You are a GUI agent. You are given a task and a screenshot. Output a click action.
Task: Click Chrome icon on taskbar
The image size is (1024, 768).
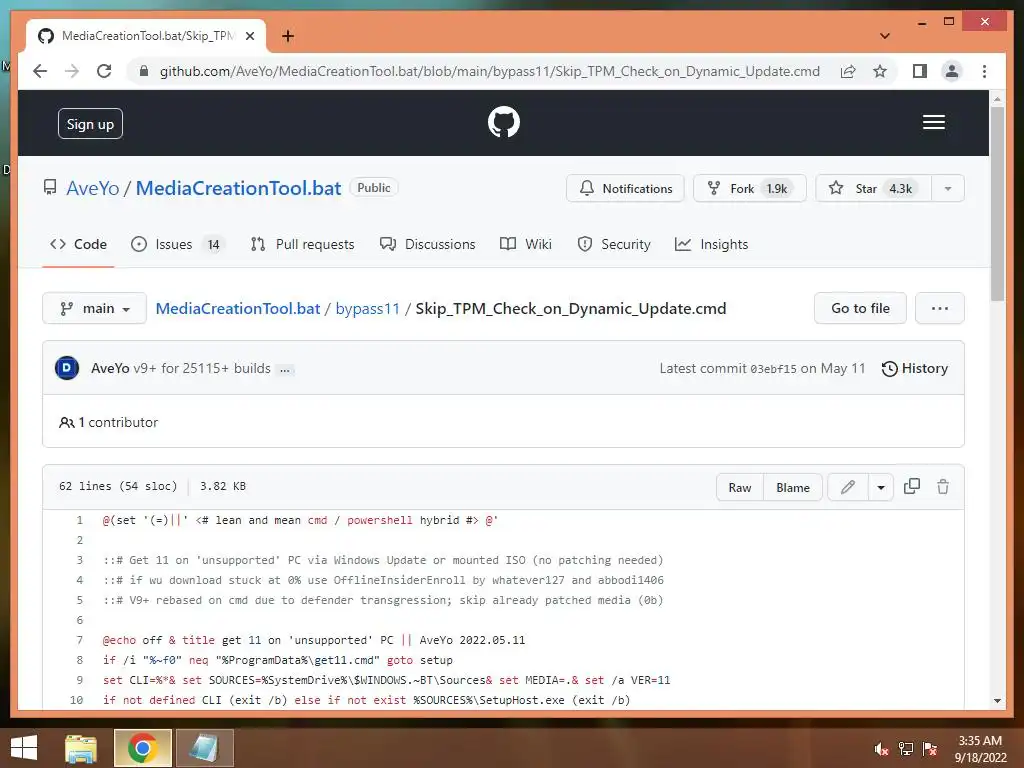142,748
